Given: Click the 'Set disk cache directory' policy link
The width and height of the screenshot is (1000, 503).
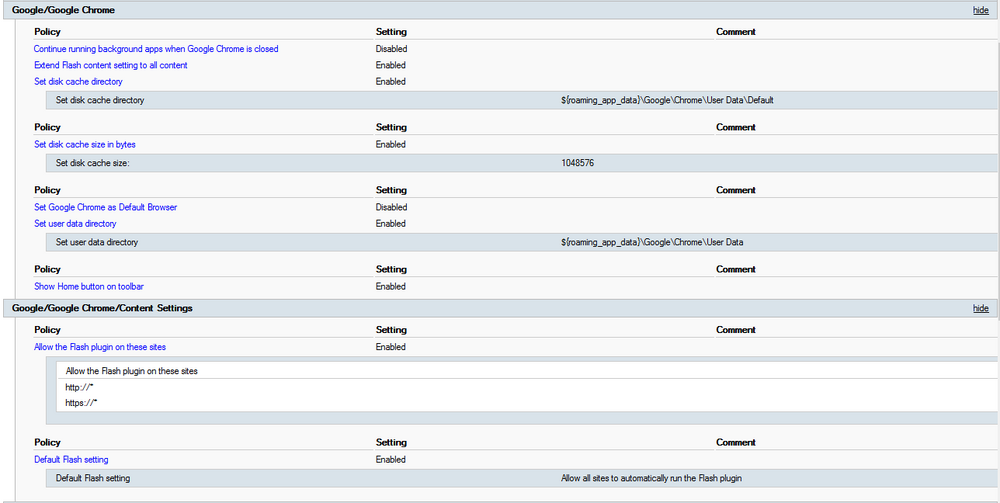Looking at the screenshot, I should [78, 82].
